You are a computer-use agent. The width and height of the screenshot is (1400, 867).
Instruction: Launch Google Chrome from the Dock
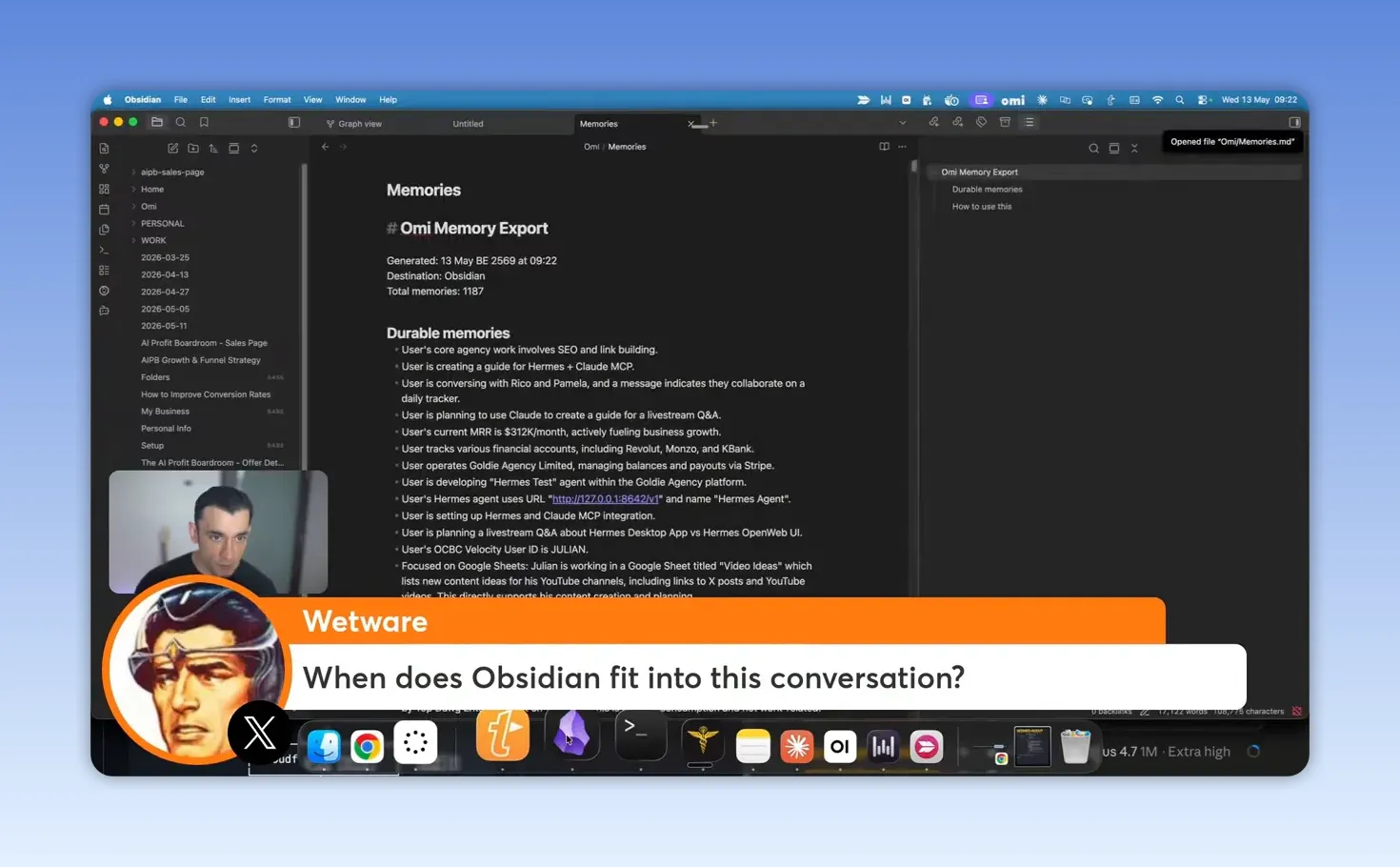coord(367,746)
